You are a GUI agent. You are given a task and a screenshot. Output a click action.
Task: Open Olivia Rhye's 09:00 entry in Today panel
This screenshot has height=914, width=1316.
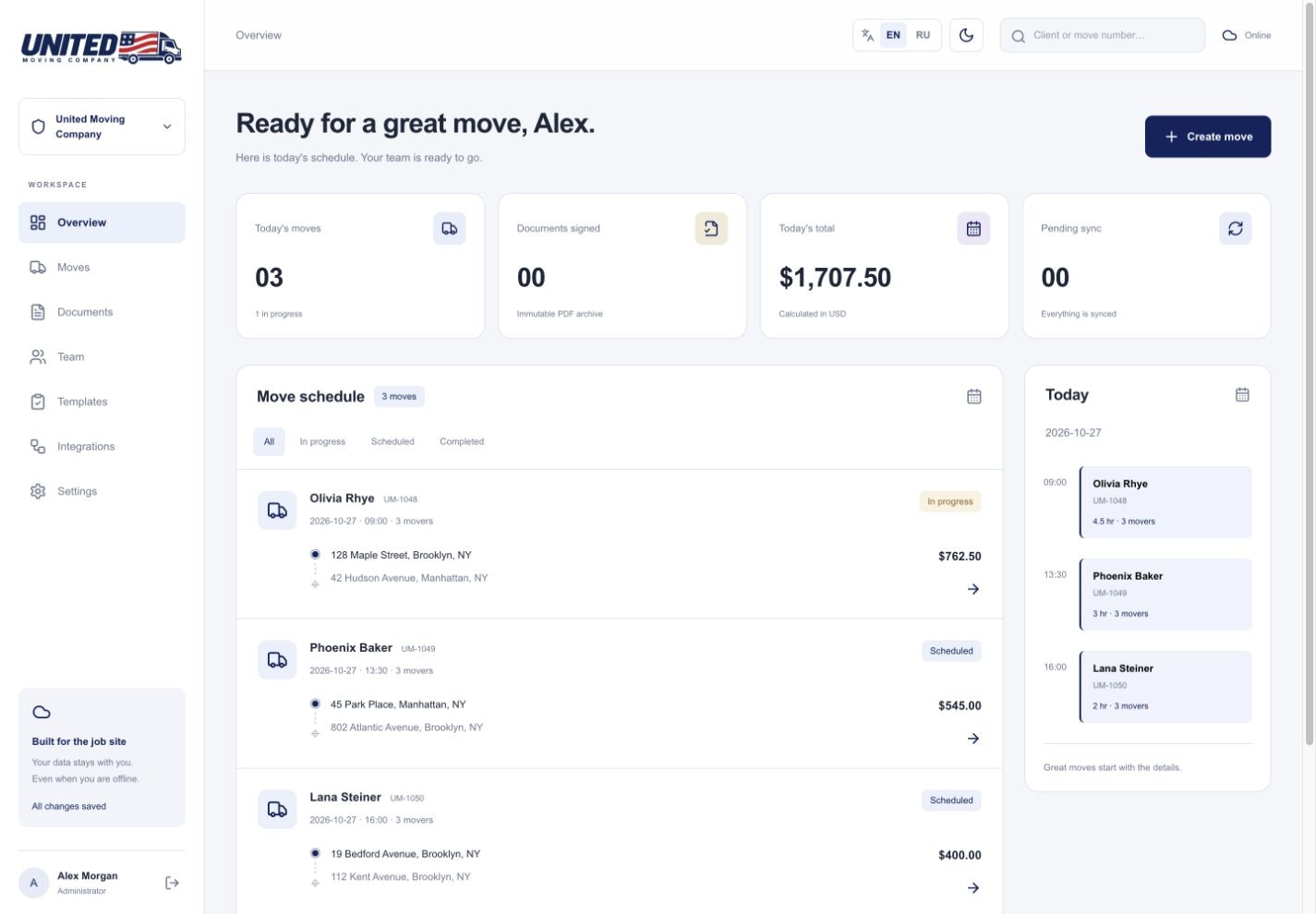tap(1165, 502)
